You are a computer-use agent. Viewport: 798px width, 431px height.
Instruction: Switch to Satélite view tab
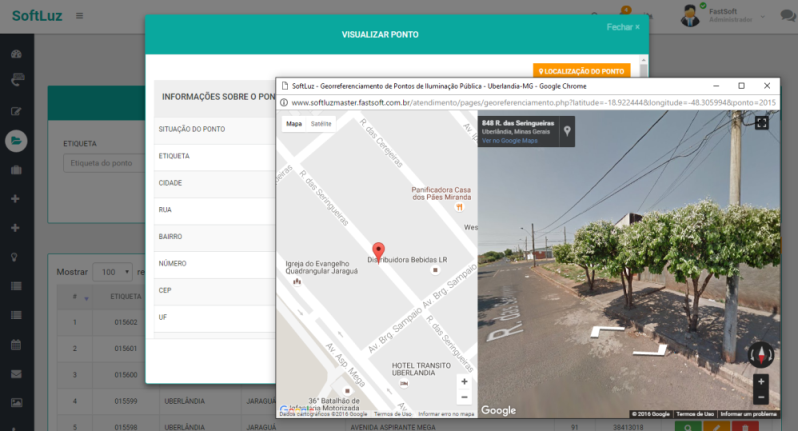[x=321, y=124]
